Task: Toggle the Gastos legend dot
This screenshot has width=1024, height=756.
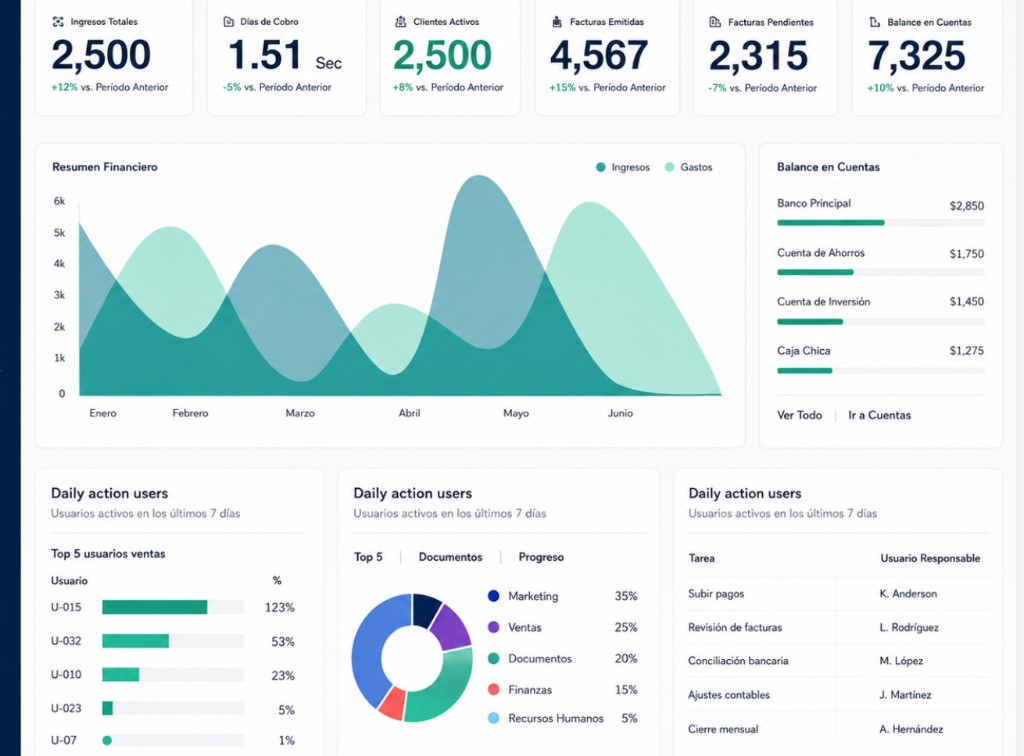Action: (x=669, y=167)
